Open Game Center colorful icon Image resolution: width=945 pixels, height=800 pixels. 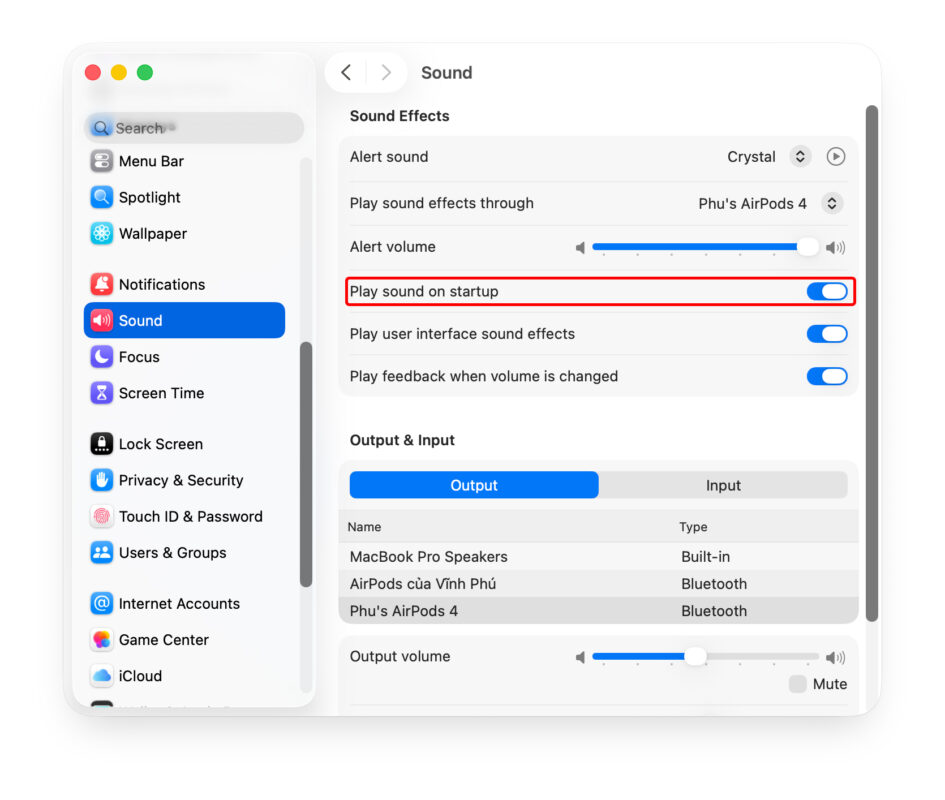pyautogui.click(x=101, y=640)
